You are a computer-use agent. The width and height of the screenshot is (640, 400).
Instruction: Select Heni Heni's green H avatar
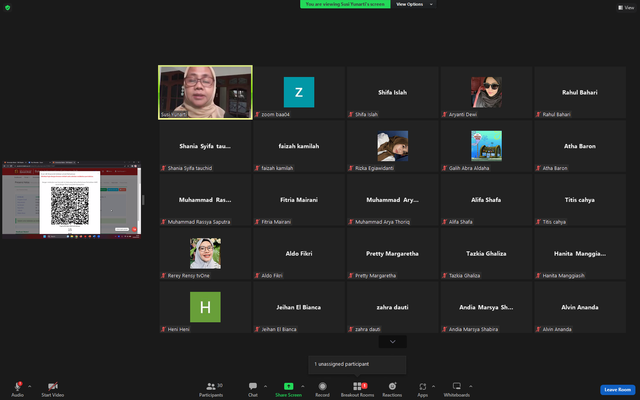pos(205,307)
